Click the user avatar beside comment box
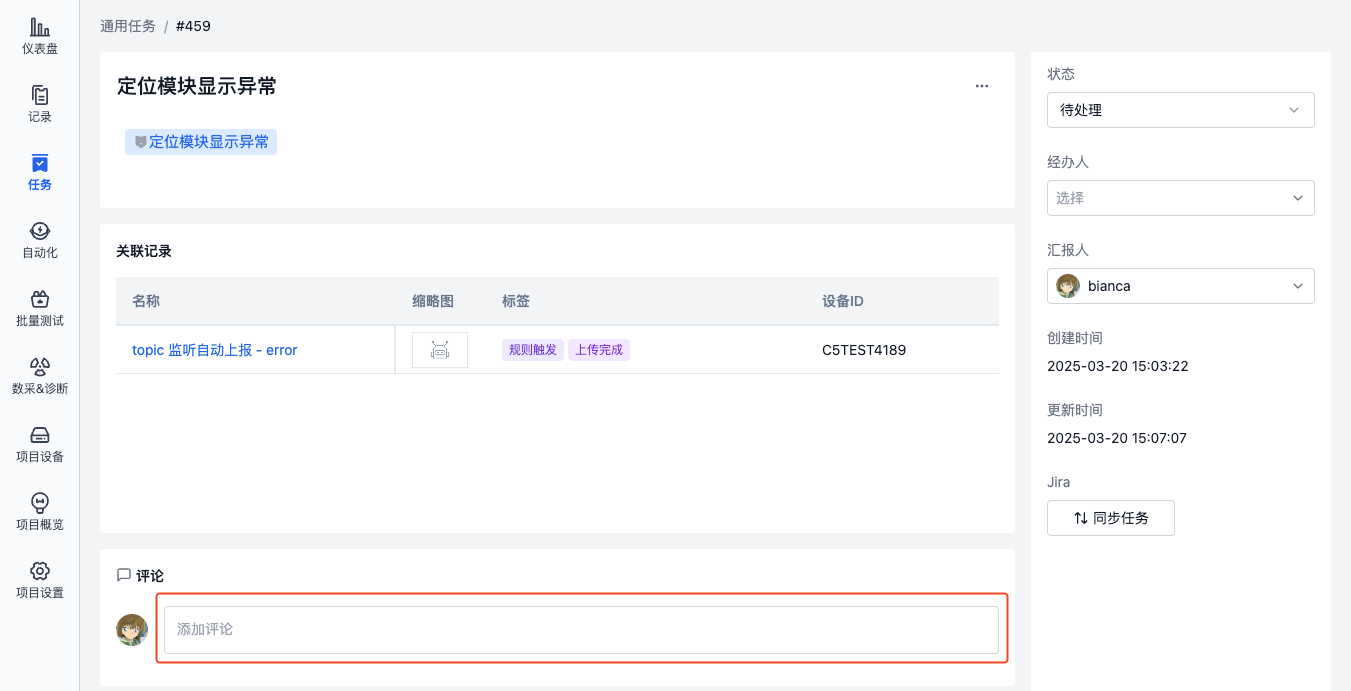This screenshot has width=1351, height=691. point(132,630)
